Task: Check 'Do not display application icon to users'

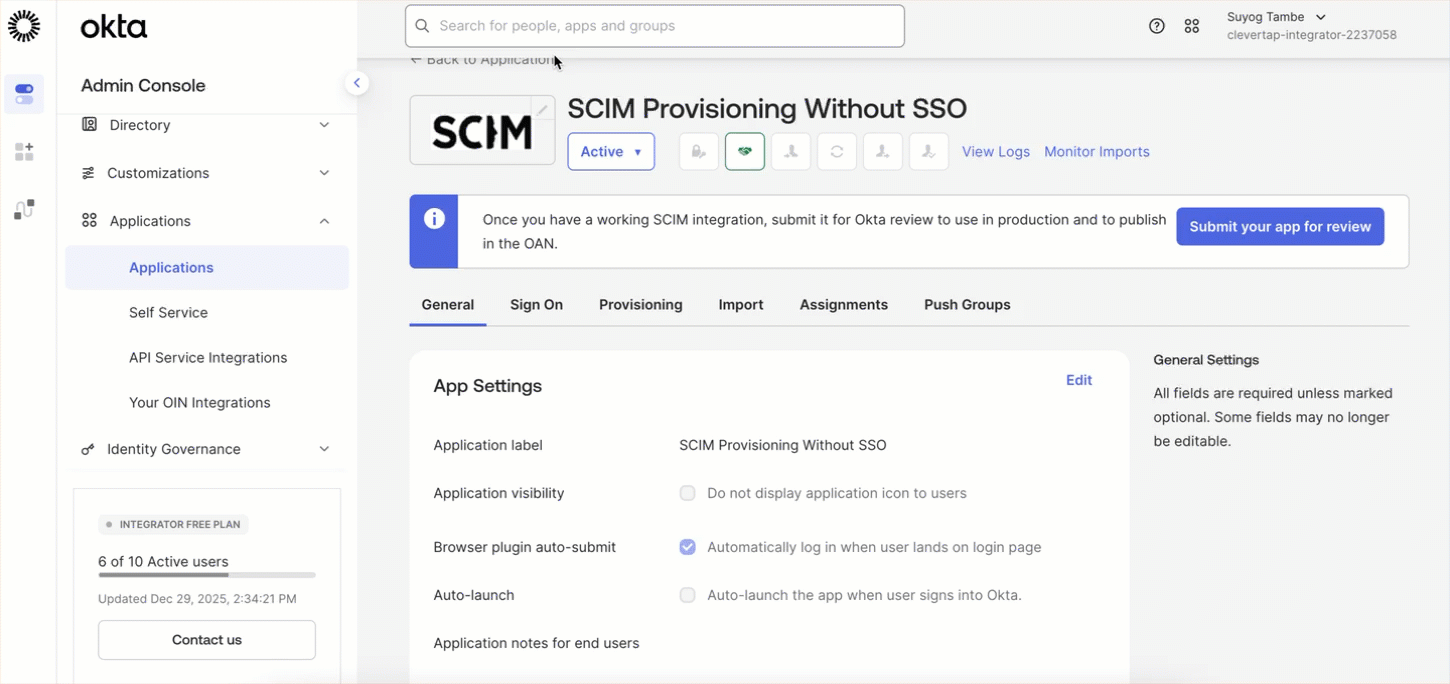Action: click(687, 493)
